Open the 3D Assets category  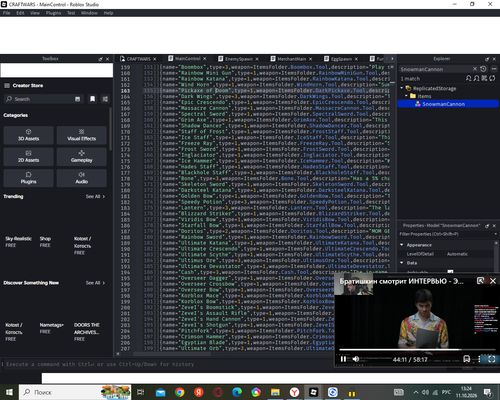pyautogui.click(x=28, y=135)
